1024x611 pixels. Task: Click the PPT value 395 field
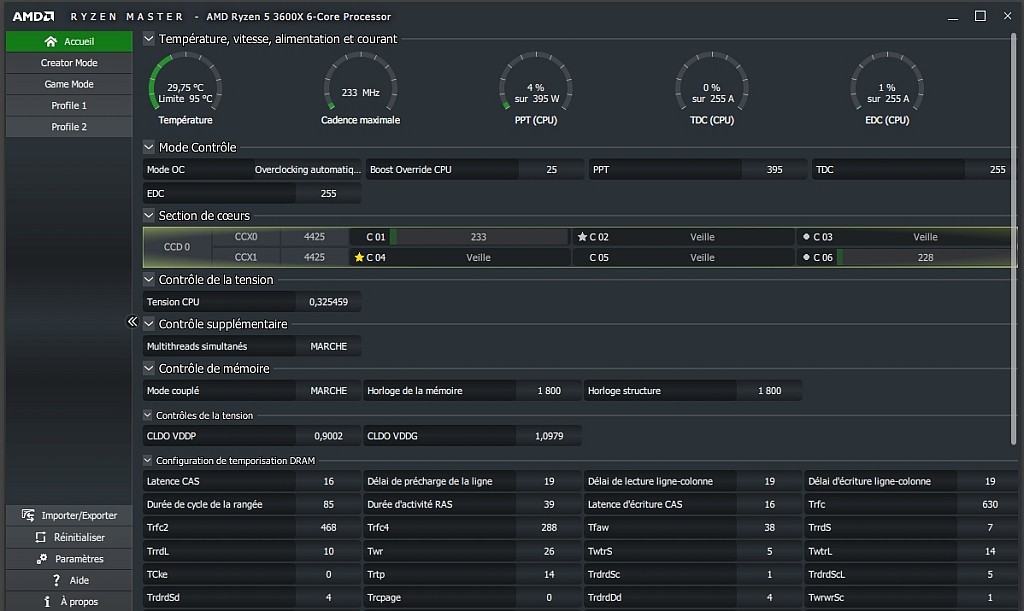pyautogui.click(x=775, y=170)
